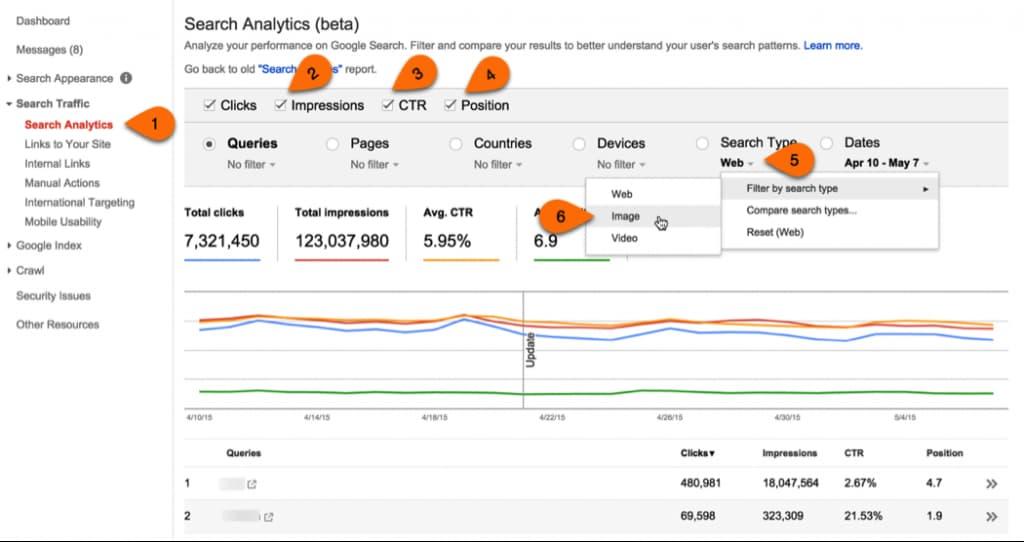Toggle the Impressions checkbox
This screenshot has height=542, width=1024.
click(280, 104)
